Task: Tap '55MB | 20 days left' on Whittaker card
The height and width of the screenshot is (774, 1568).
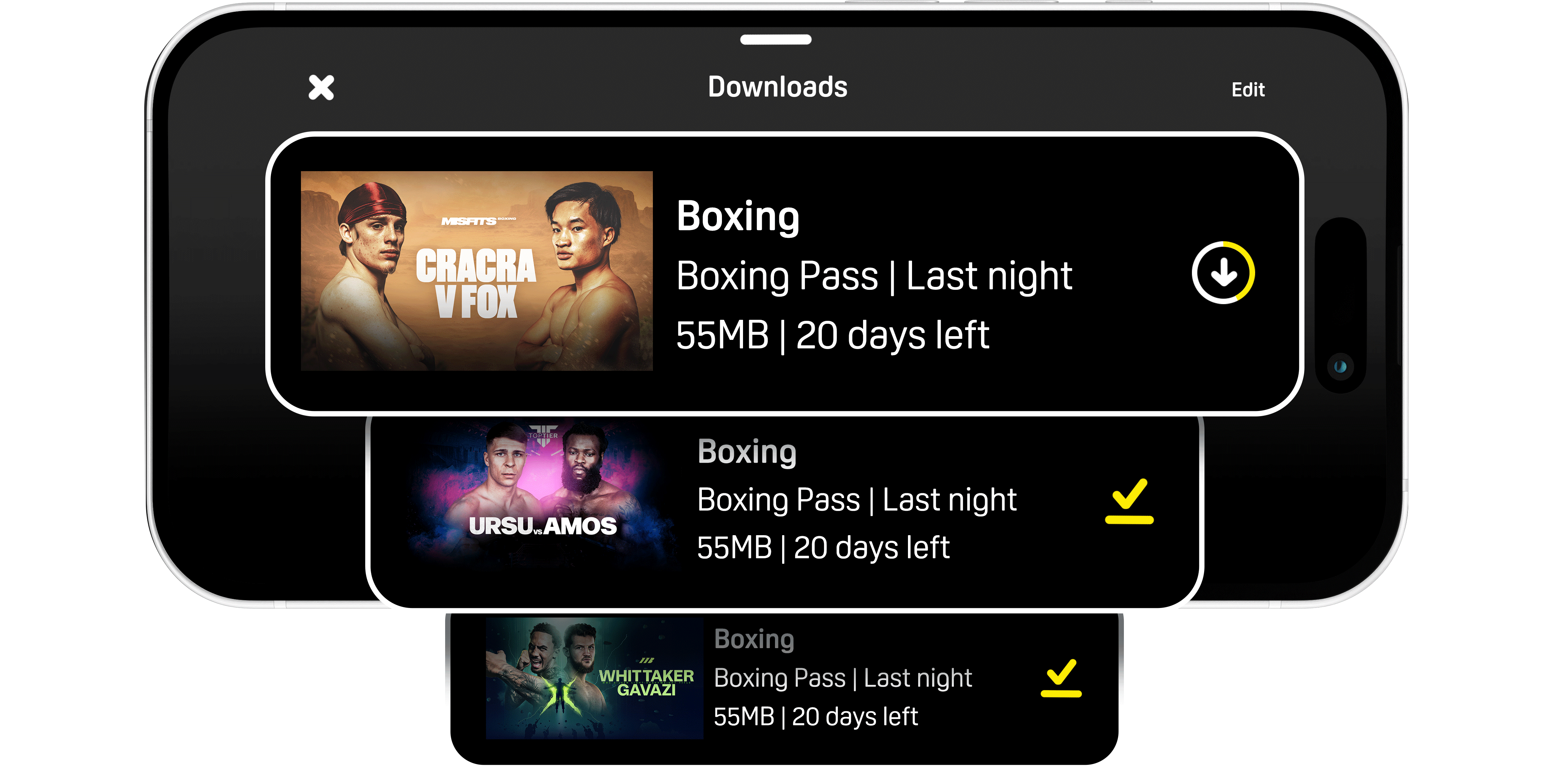Action: [816, 717]
